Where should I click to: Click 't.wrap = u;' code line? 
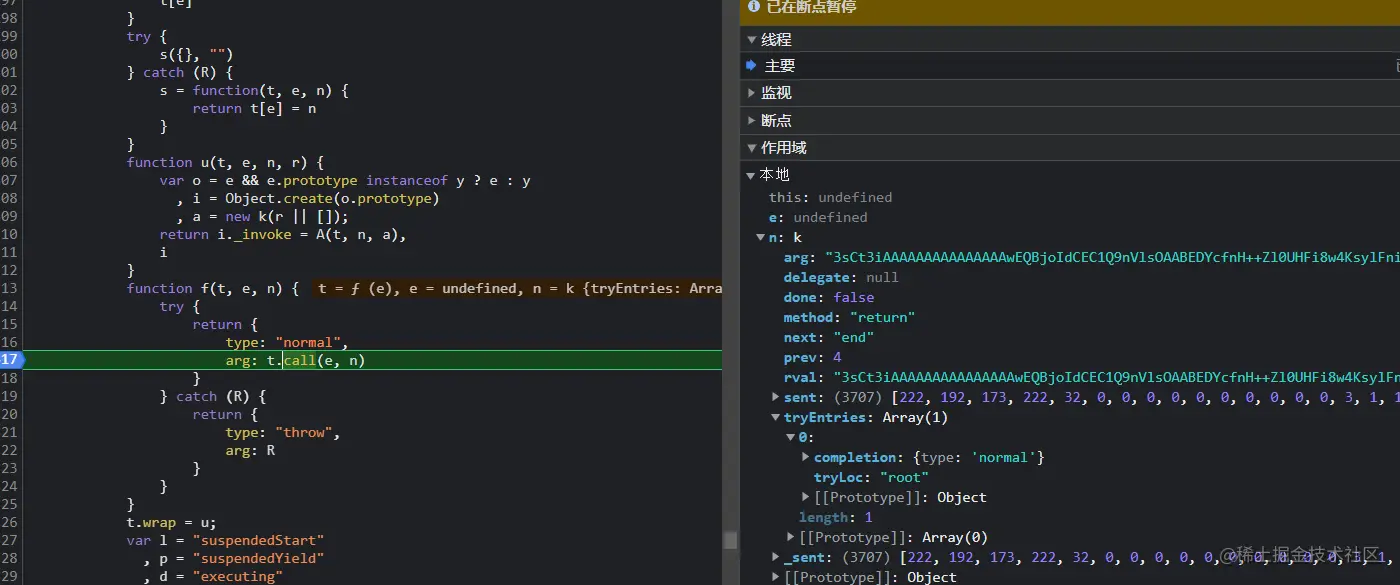(171, 522)
